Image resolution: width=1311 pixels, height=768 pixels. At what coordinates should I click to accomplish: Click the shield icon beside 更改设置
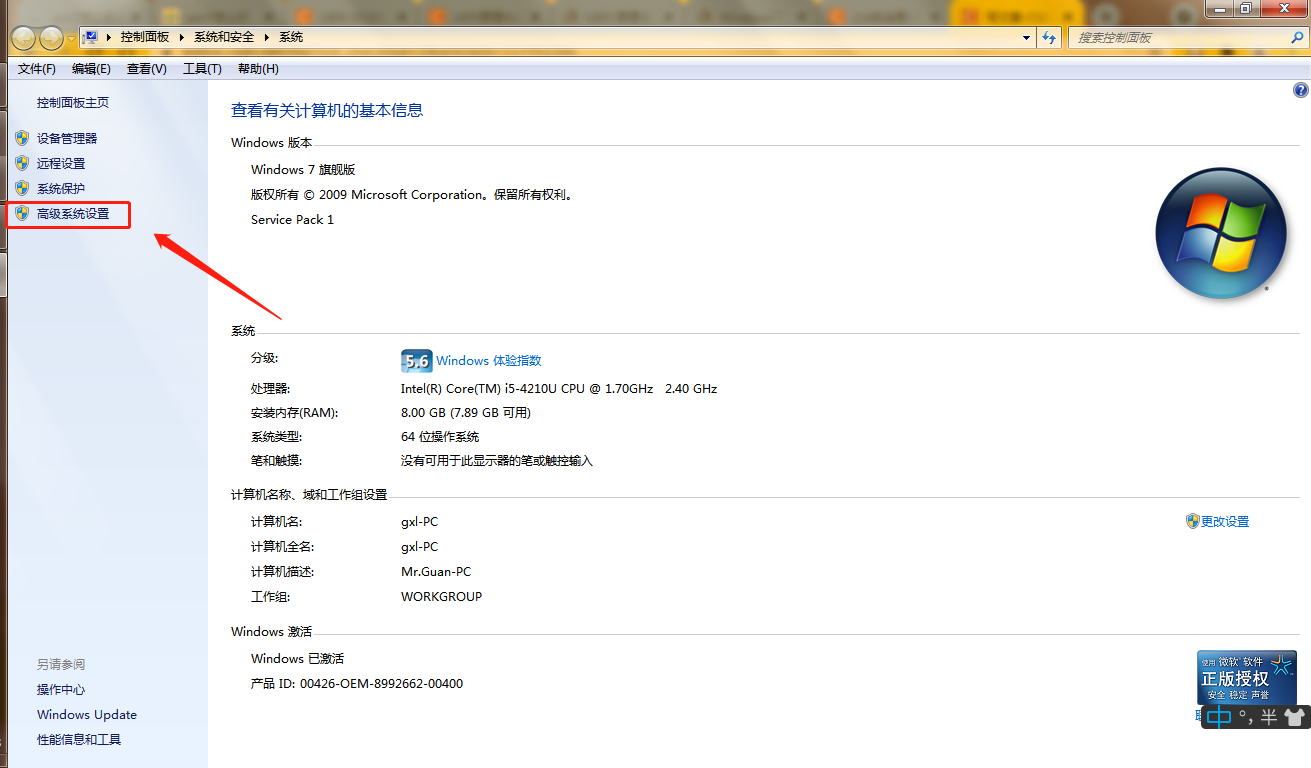click(1192, 520)
